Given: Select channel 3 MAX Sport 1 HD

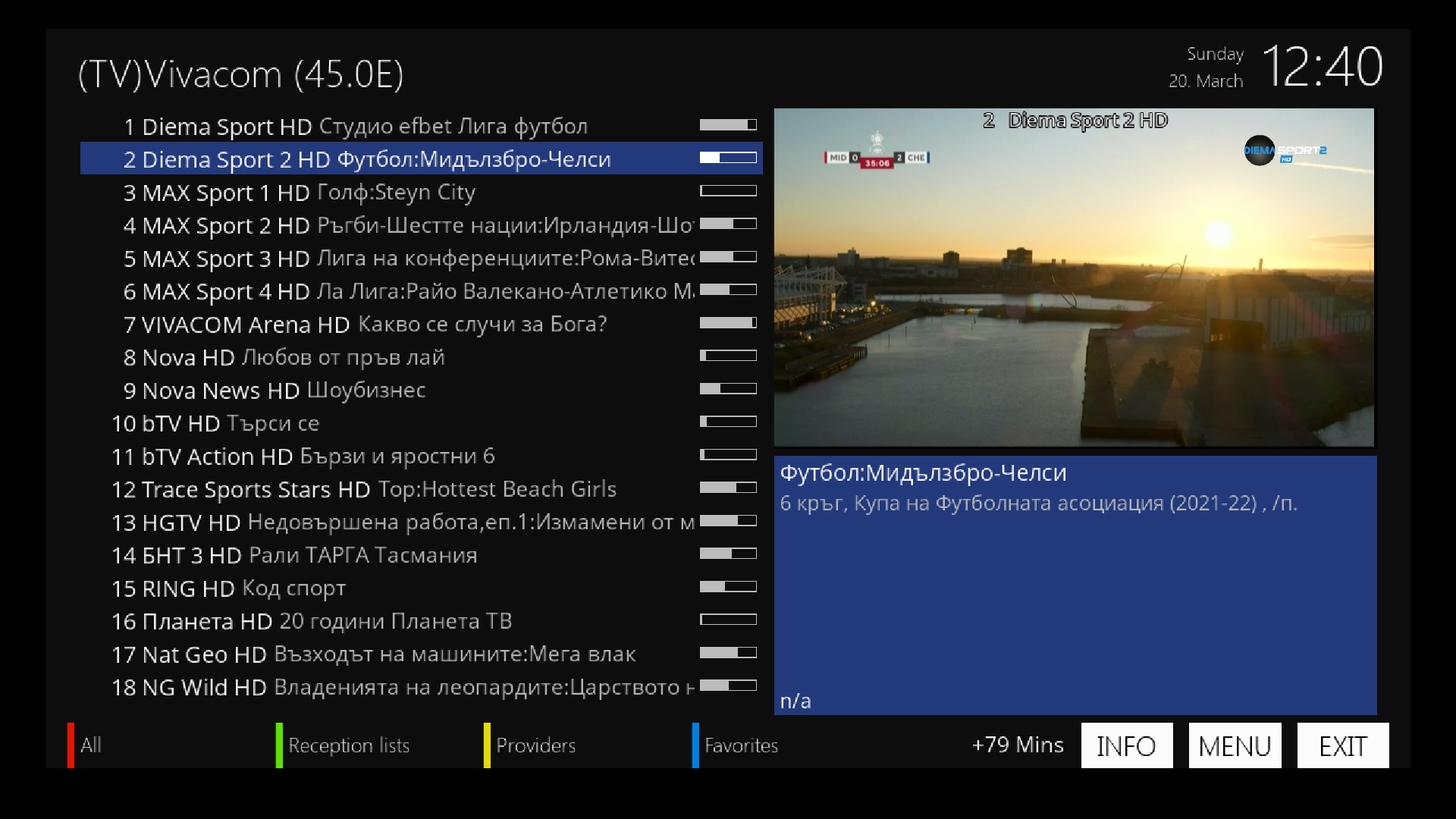Looking at the screenshot, I should 421,192.
